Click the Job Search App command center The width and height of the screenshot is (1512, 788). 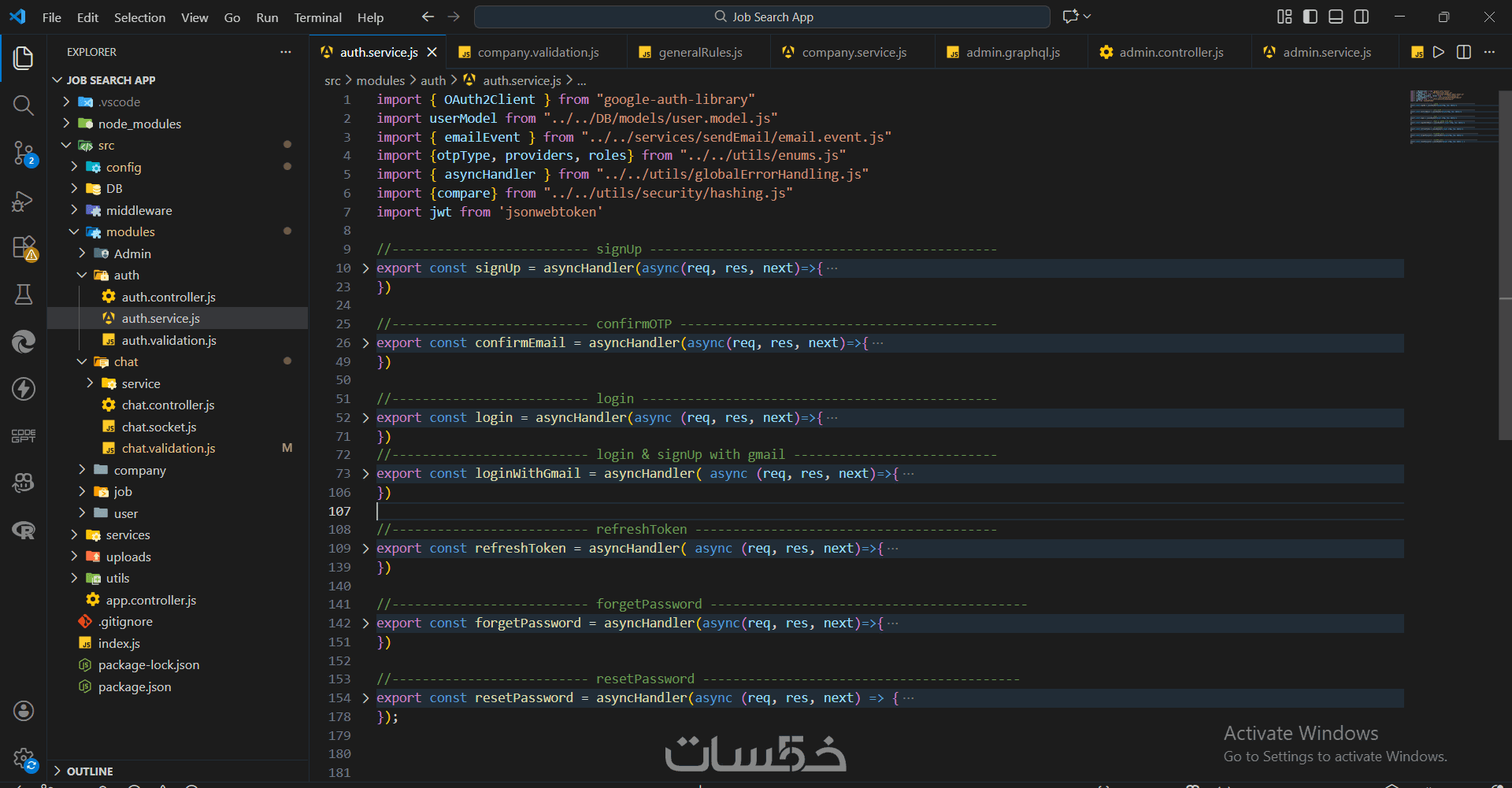(762, 17)
